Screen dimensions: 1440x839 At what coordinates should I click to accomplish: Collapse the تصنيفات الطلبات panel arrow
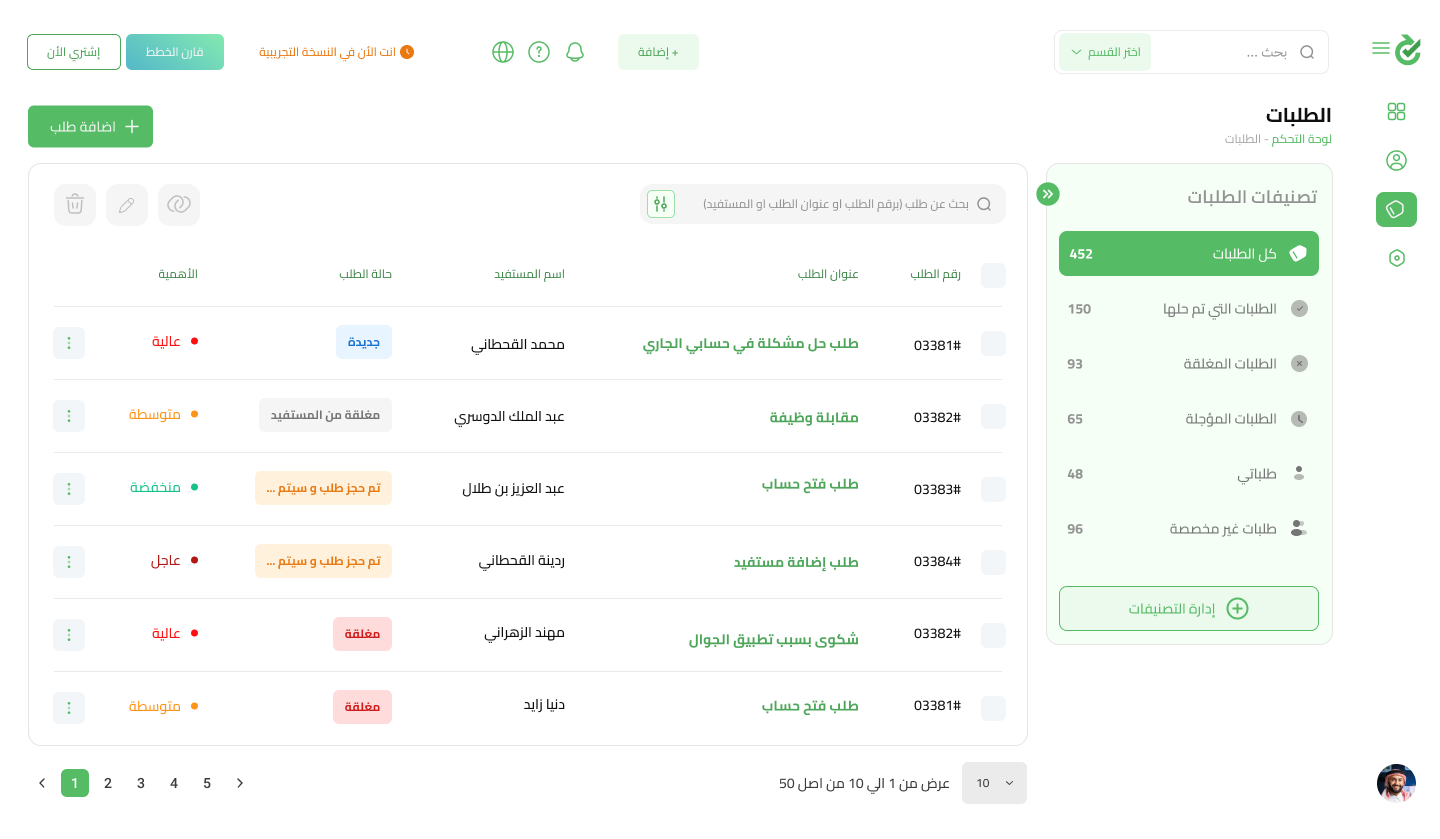(x=1048, y=194)
